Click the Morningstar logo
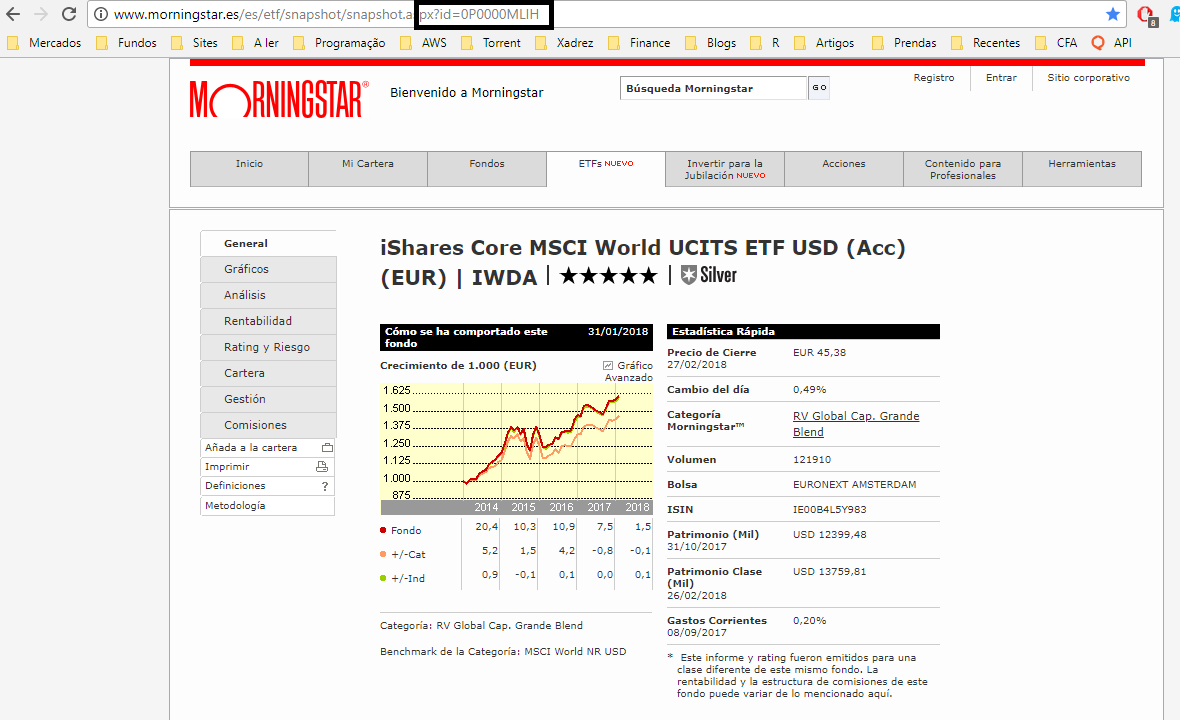Screen dimensions: 1180x720 [279, 98]
